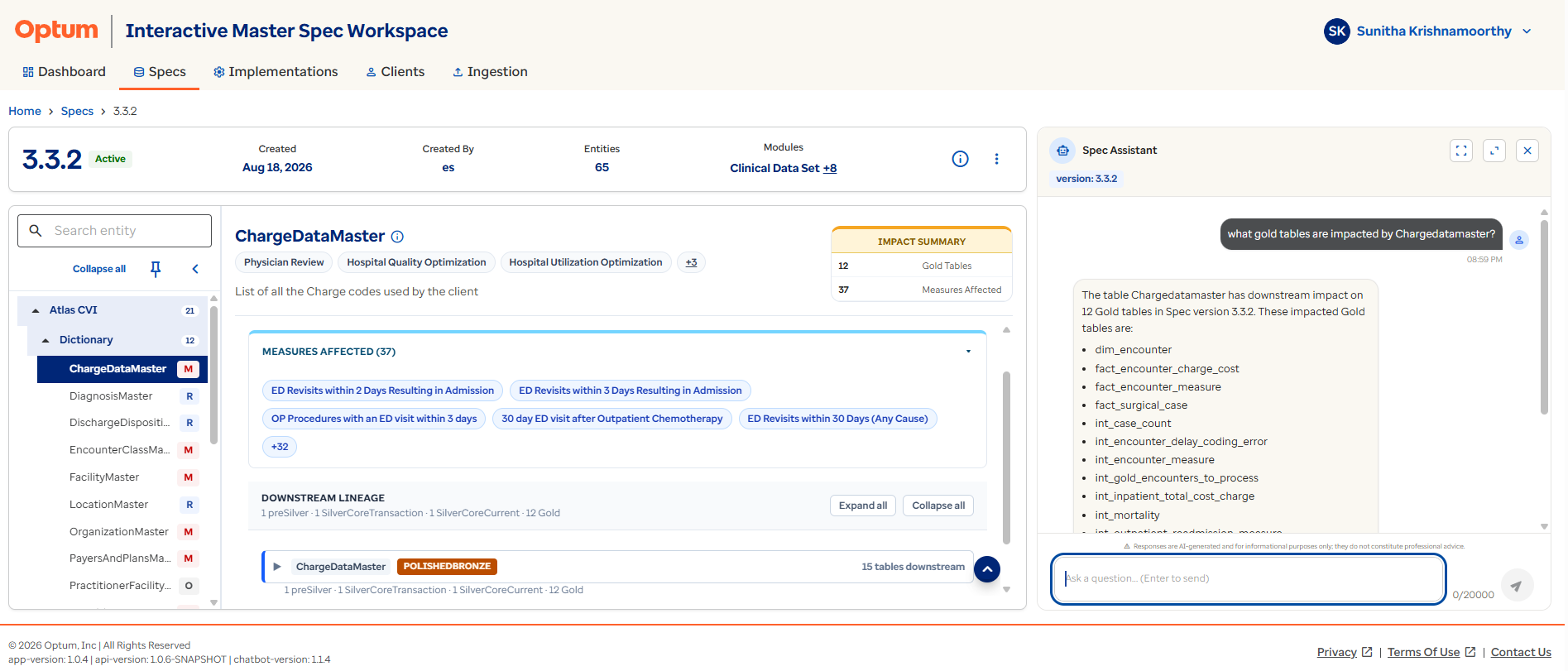Focus the Search entity field

click(114, 231)
